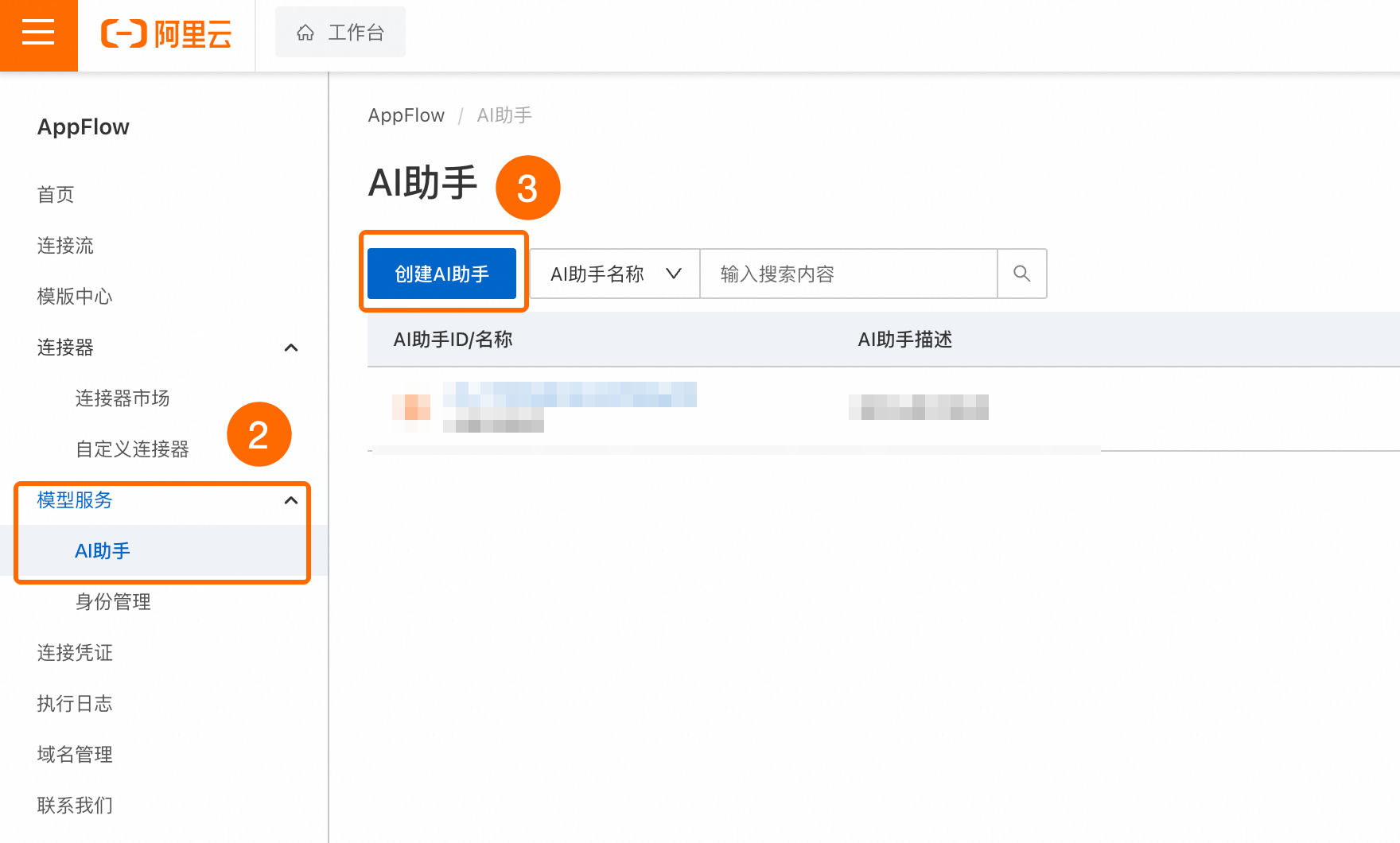The image size is (1400, 843).
Task: Select AI助手 in sidebar
Action: pos(103,551)
